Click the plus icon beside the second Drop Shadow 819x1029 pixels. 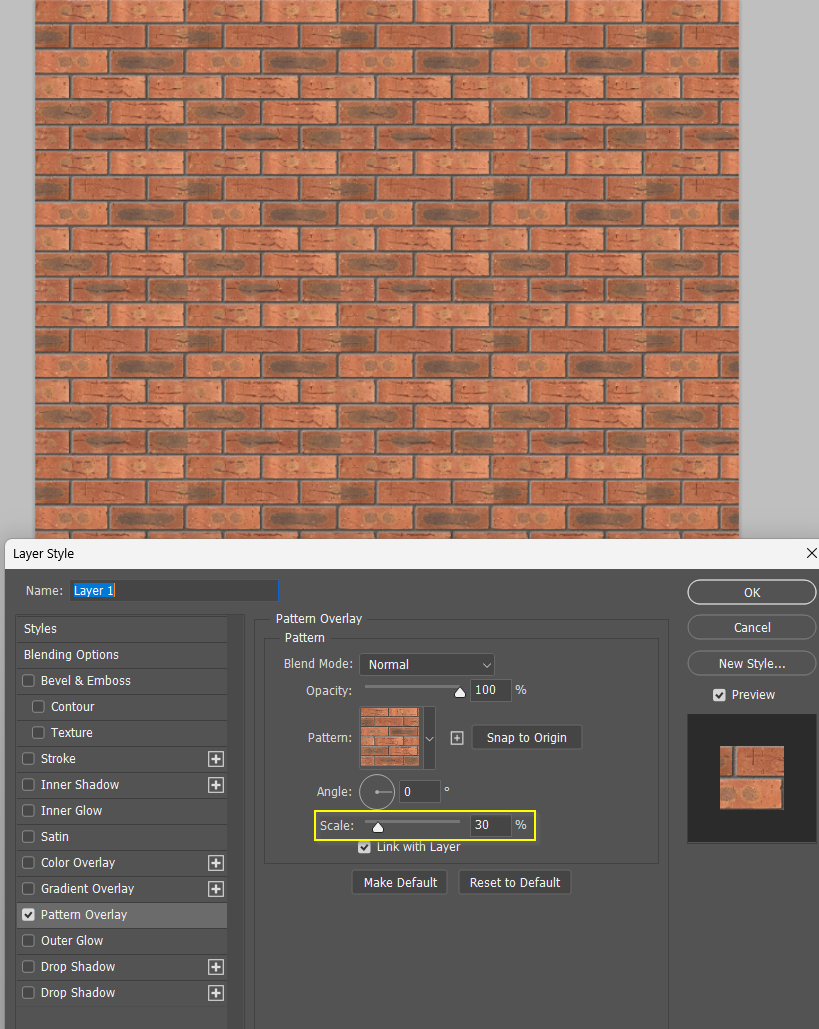pos(216,992)
